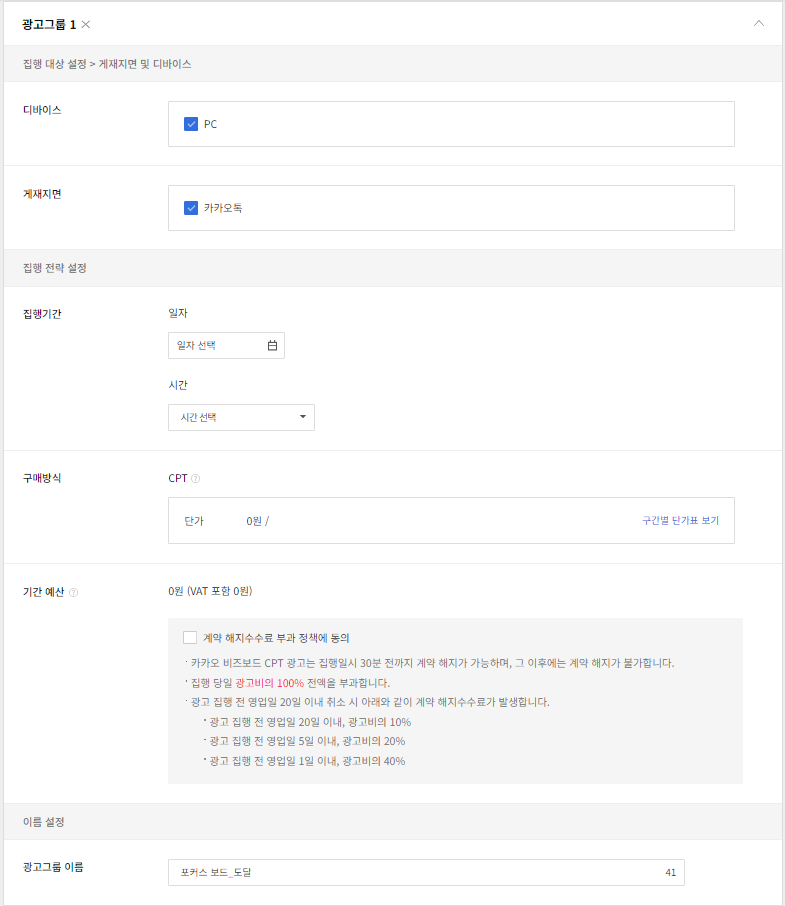Close the 광고그룹 1 tab with ×

85,24
